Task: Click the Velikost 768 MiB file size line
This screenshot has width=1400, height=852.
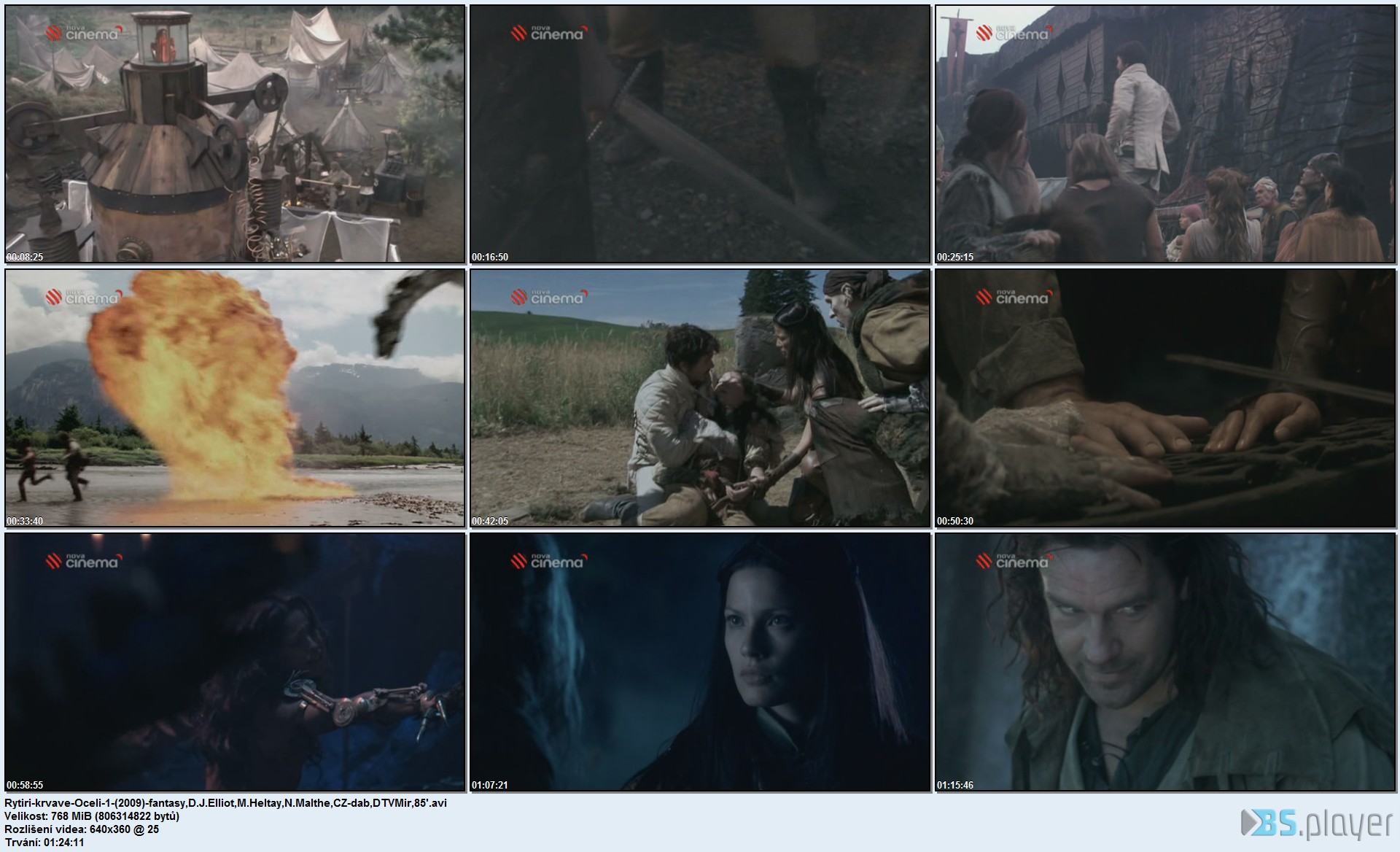Action: (92, 816)
